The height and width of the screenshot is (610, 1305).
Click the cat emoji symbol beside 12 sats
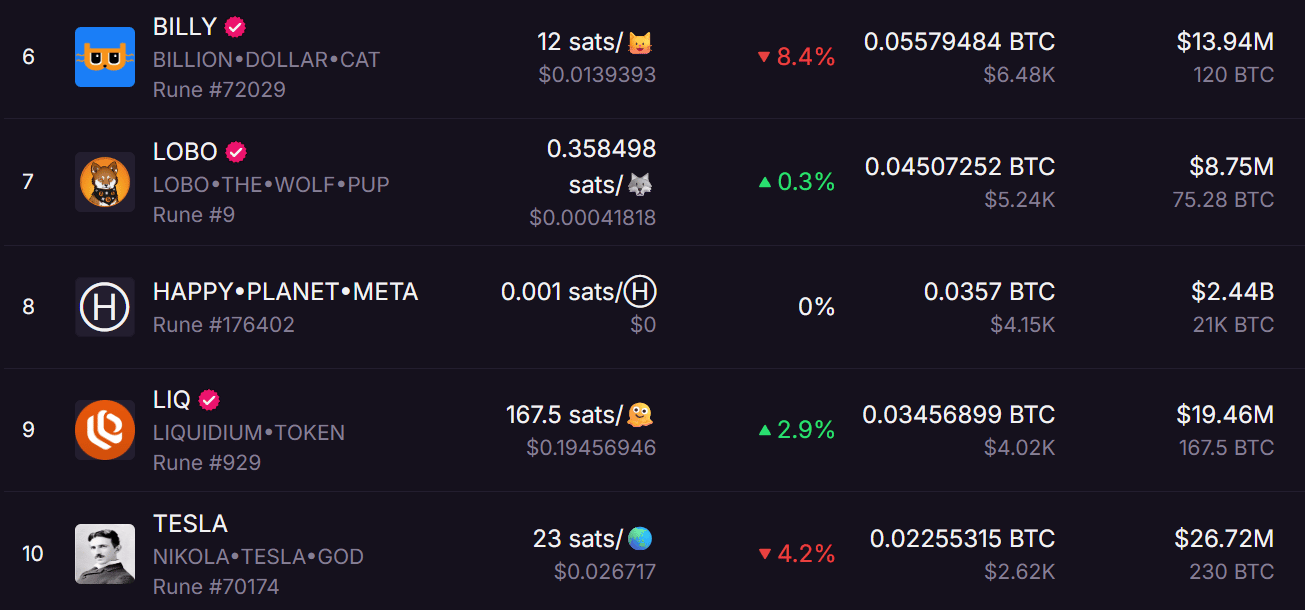click(x=641, y=43)
